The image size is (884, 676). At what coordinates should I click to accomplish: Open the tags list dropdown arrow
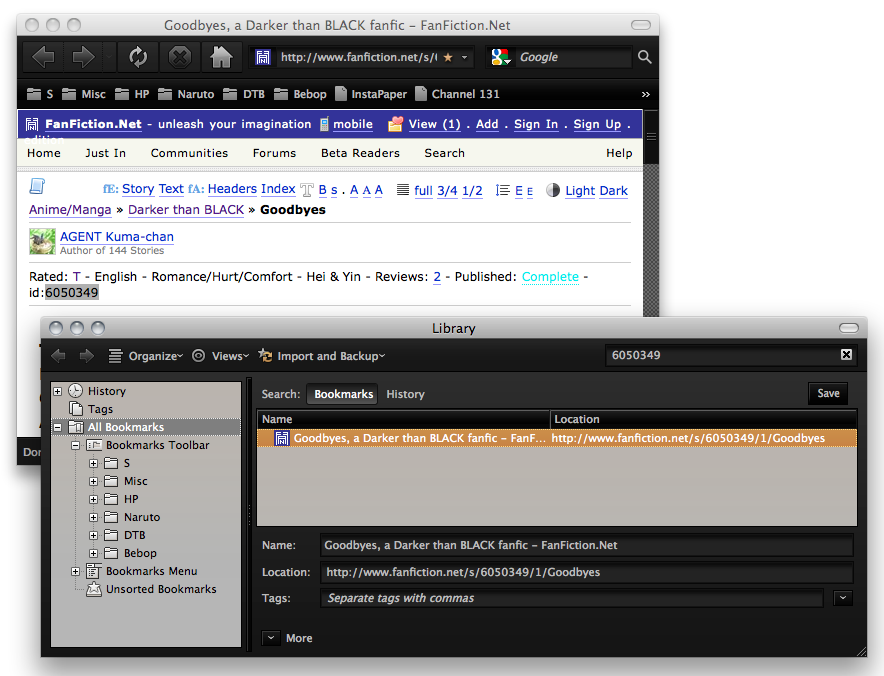click(x=843, y=598)
